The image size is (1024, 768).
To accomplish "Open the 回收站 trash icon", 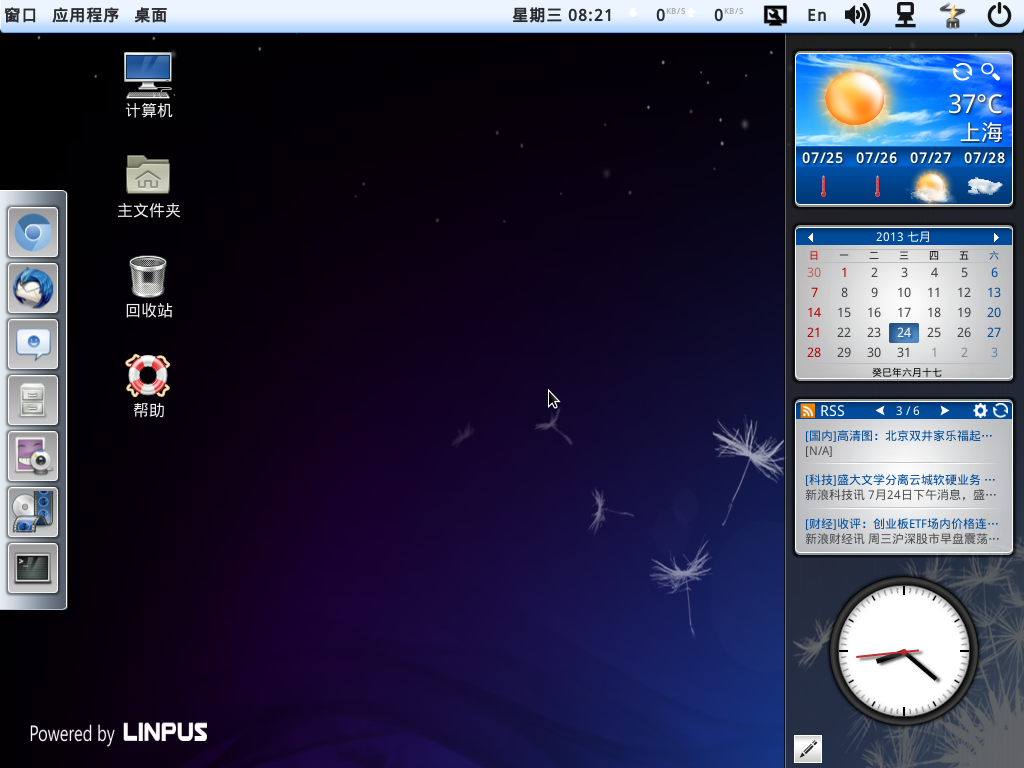I will coord(148,286).
